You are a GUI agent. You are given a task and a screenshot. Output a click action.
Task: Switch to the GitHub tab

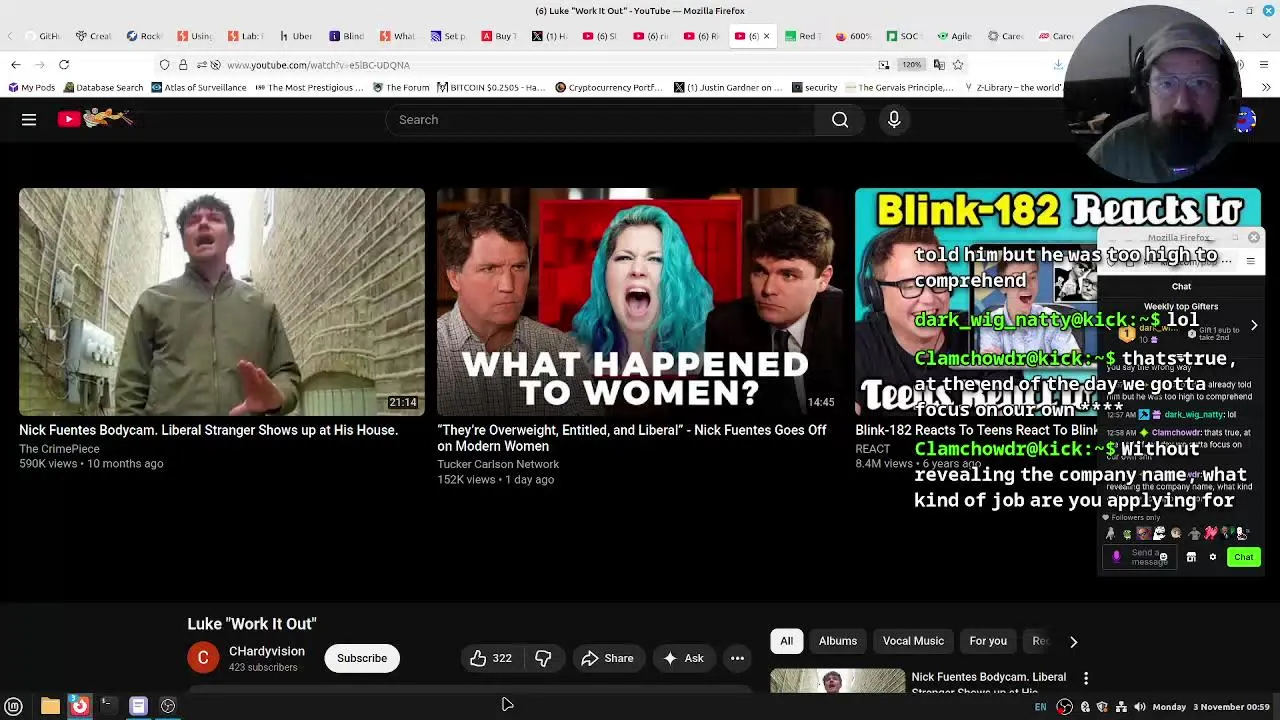42,36
